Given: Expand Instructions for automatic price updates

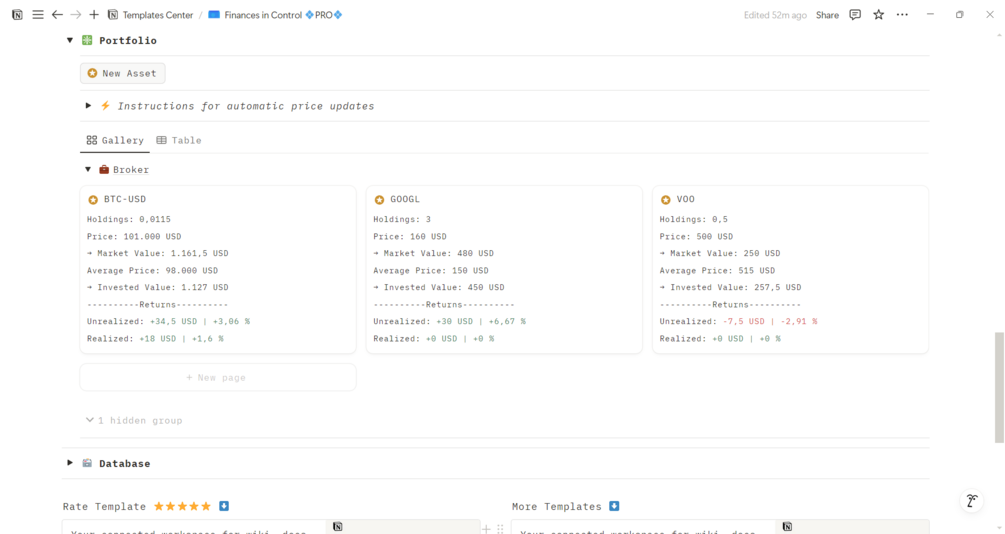Looking at the screenshot, I should click(x=88, y=106).
